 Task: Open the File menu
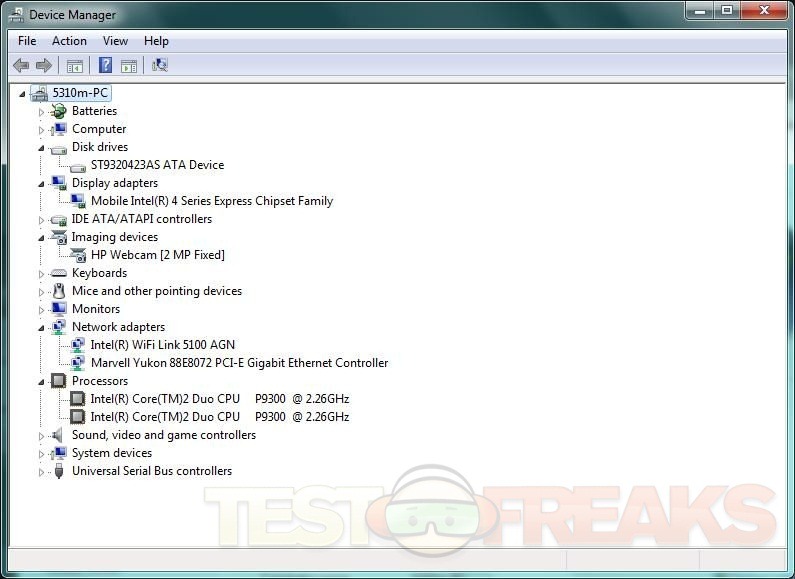[x=27, y=41]
